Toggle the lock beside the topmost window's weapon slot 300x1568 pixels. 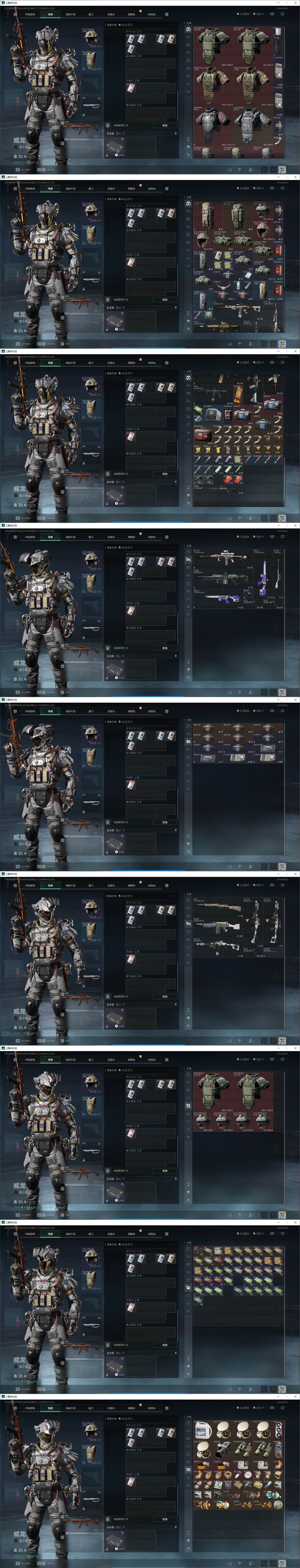83,114
